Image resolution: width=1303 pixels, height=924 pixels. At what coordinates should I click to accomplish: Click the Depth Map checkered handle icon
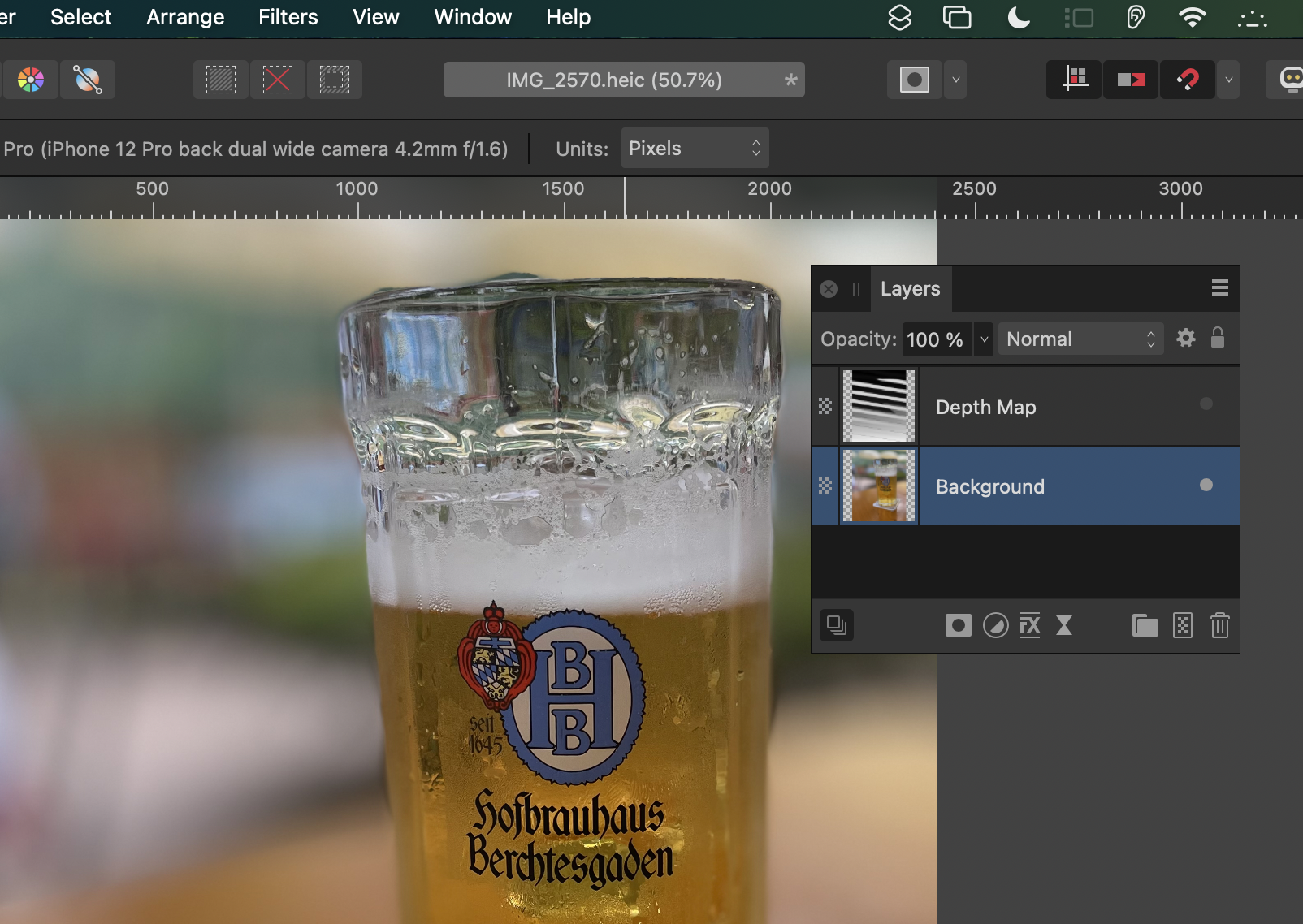click(825, 406)
